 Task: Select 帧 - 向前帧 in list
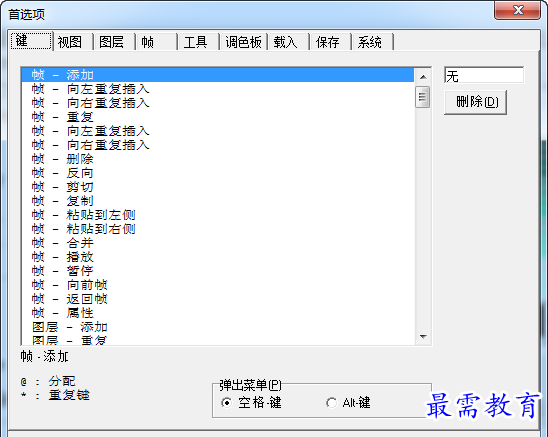tap(218, 285)
